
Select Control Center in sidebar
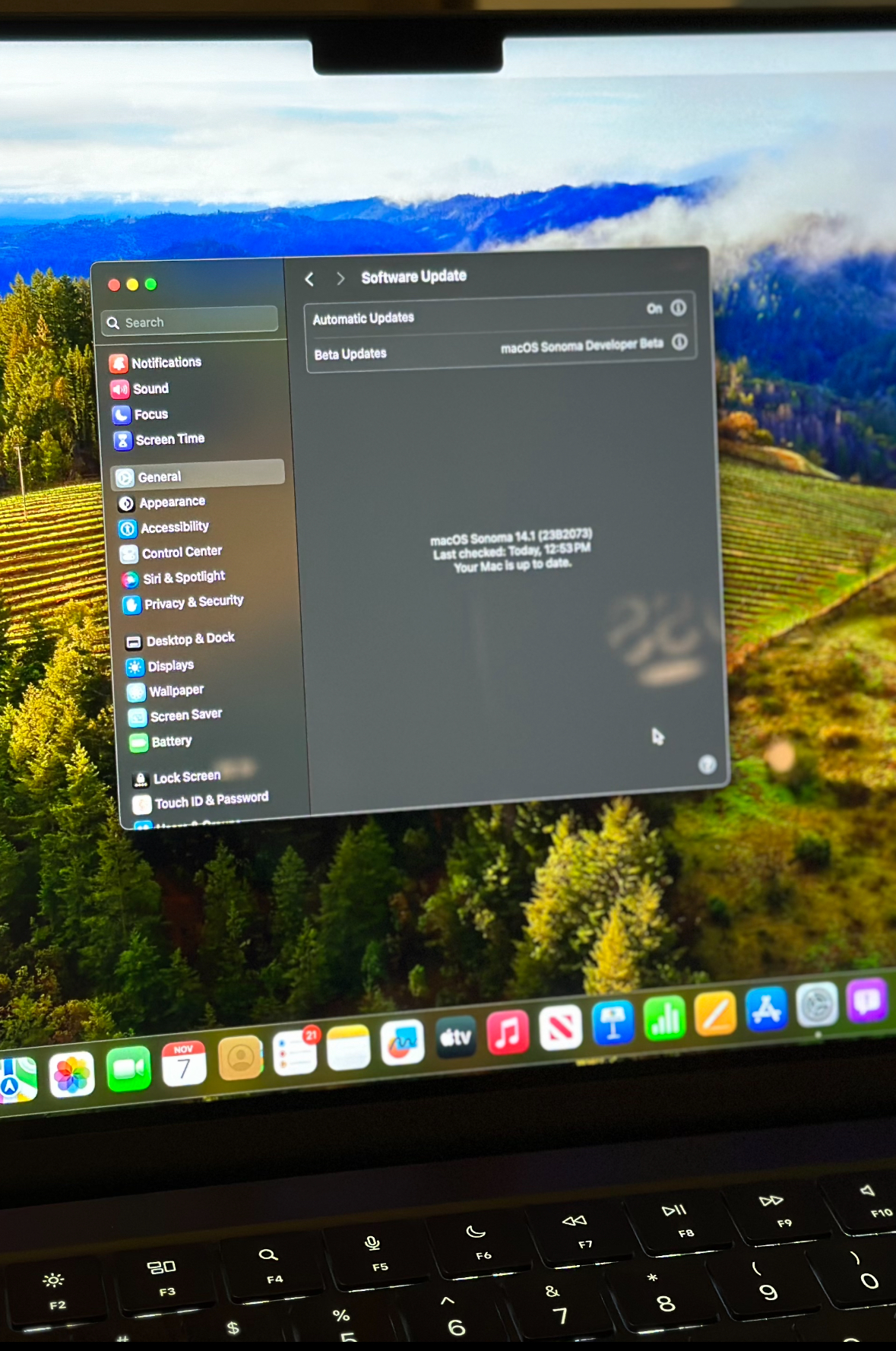click(x=171, y=552)
